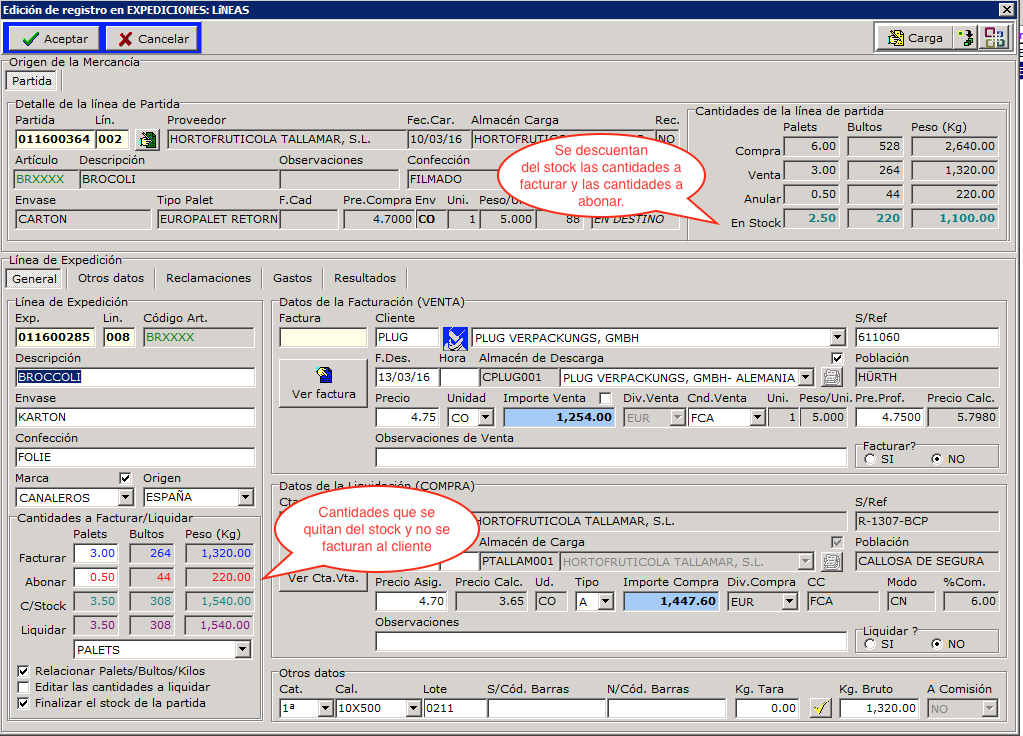Open the Partida lookup icon next to Lín.
This screenshot has height=736, width=1023.
[x=147, y=140]
